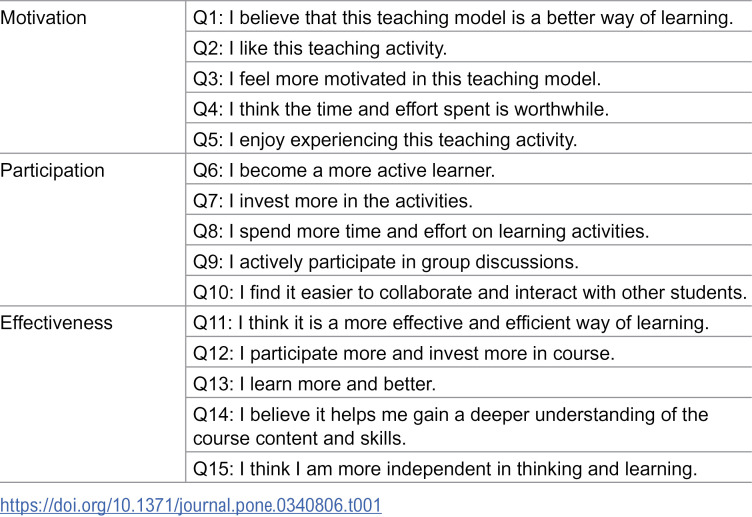This screenshot has height=517, width=752.
Task: Click Q7 about investing more in the activities
Action: 469,200
